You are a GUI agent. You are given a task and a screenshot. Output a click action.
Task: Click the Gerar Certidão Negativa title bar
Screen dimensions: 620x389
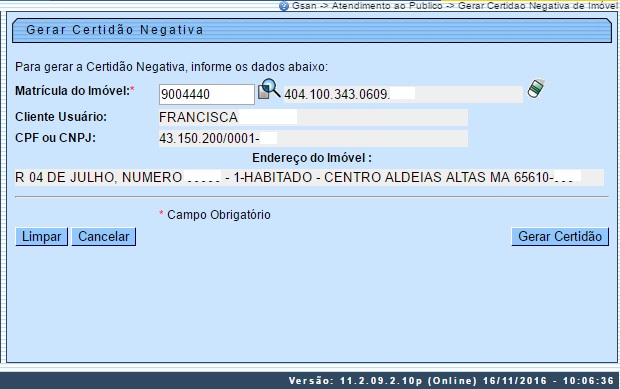point(312,30)
